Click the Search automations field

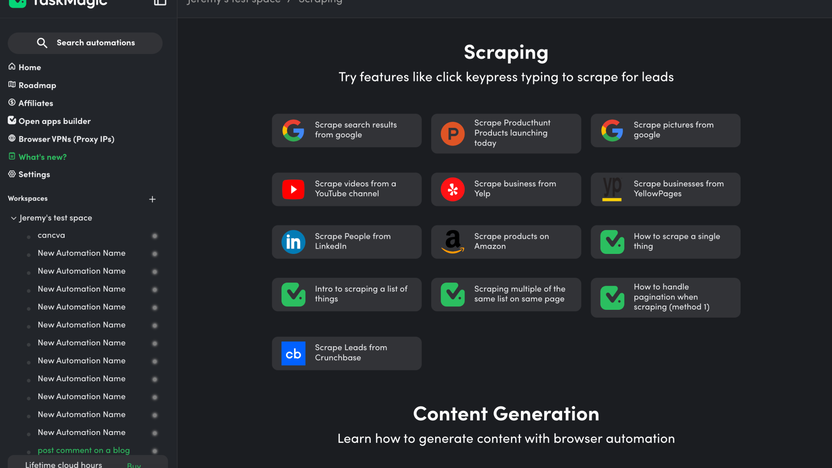point(85,43)
